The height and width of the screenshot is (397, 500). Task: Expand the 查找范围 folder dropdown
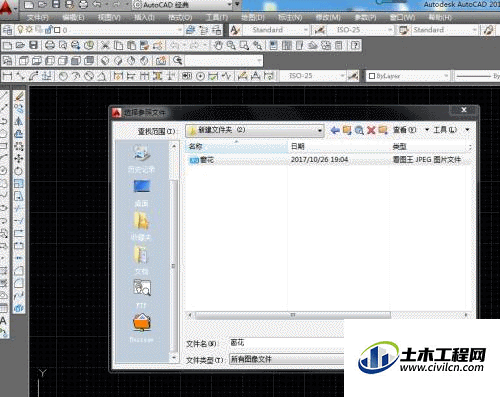pyautogui.click(x=320, y=130)
